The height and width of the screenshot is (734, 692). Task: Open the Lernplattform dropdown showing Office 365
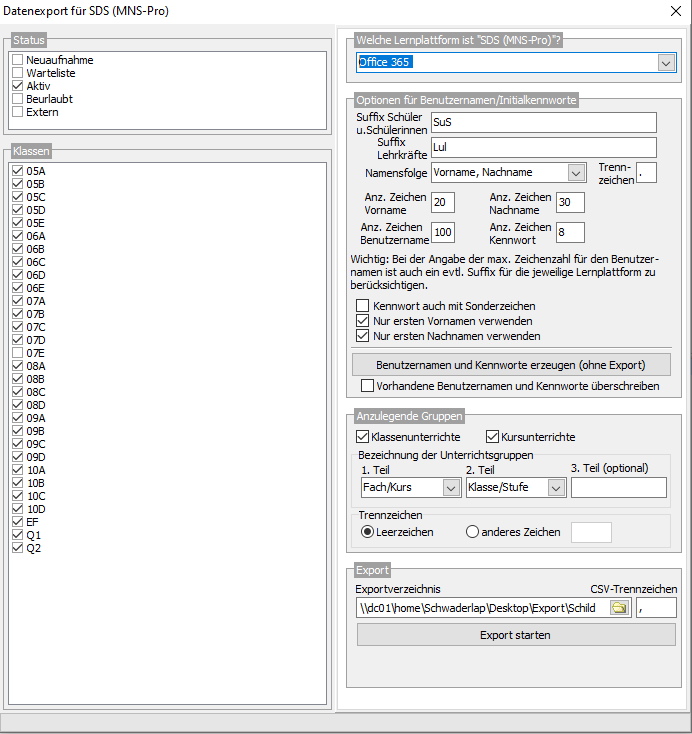pos(667,62)
